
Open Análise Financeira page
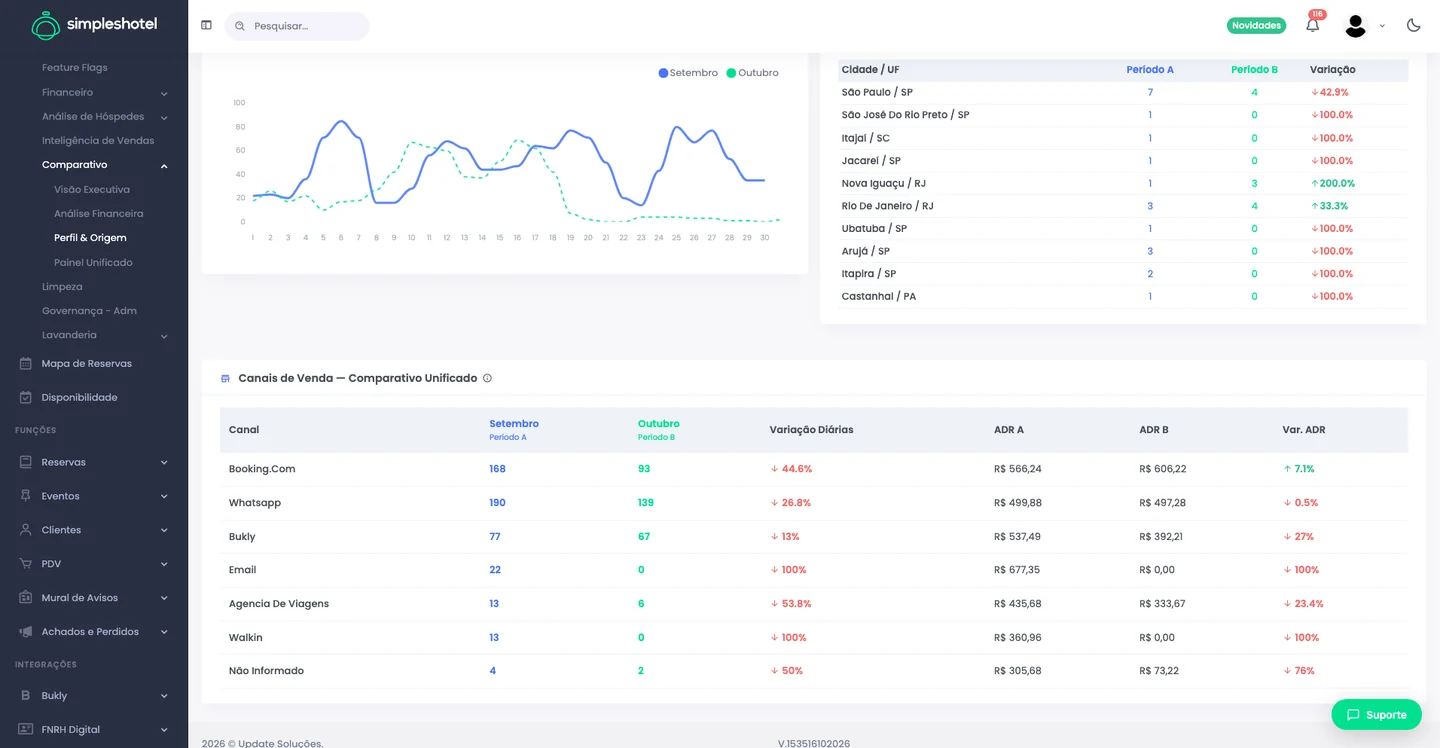point(99,214)
